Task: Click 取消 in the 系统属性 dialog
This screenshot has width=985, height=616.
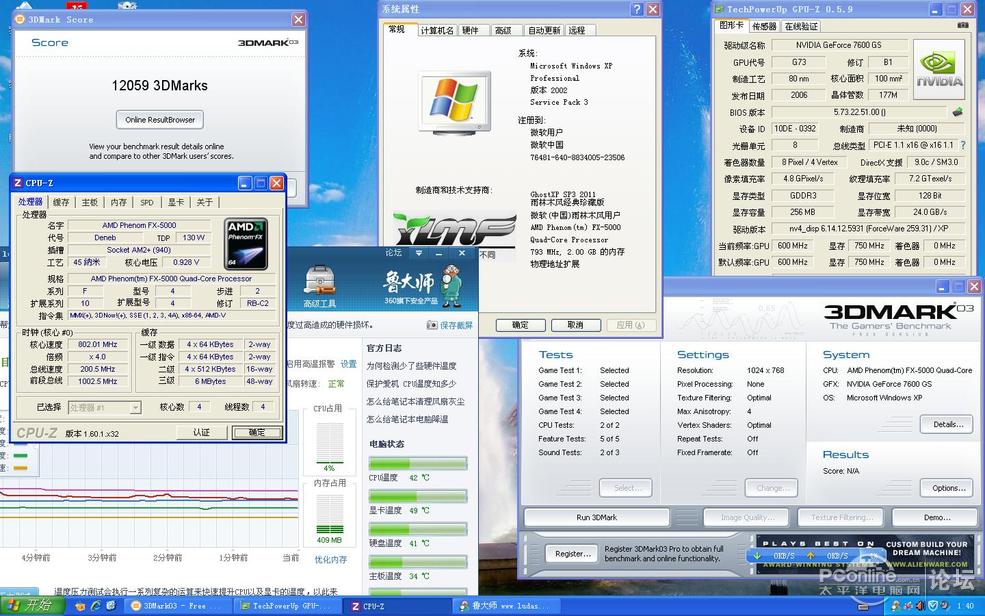Action: pyautogui.click(x=575, y=325)
